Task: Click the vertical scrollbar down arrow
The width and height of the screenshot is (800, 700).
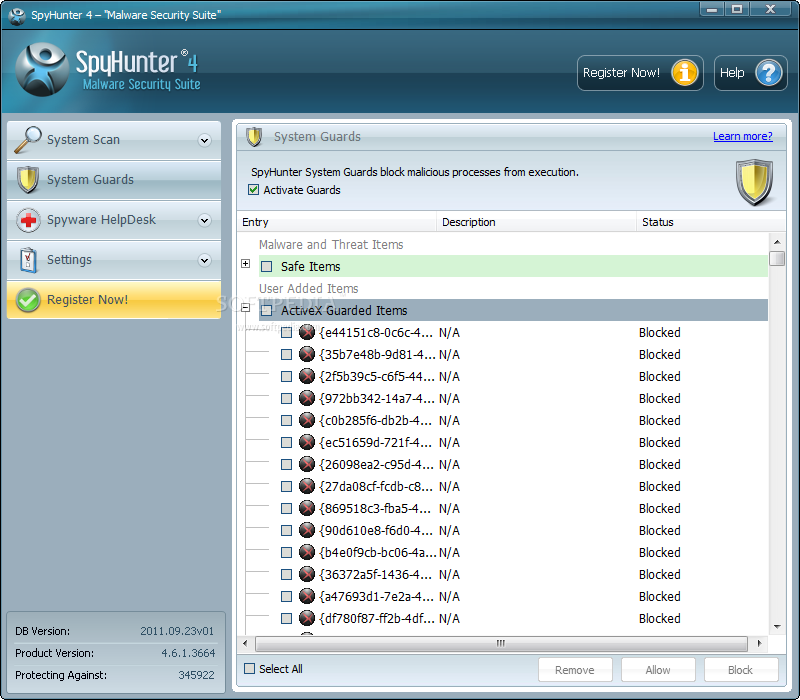Action: pyautogui.click(x=777, y=627)
